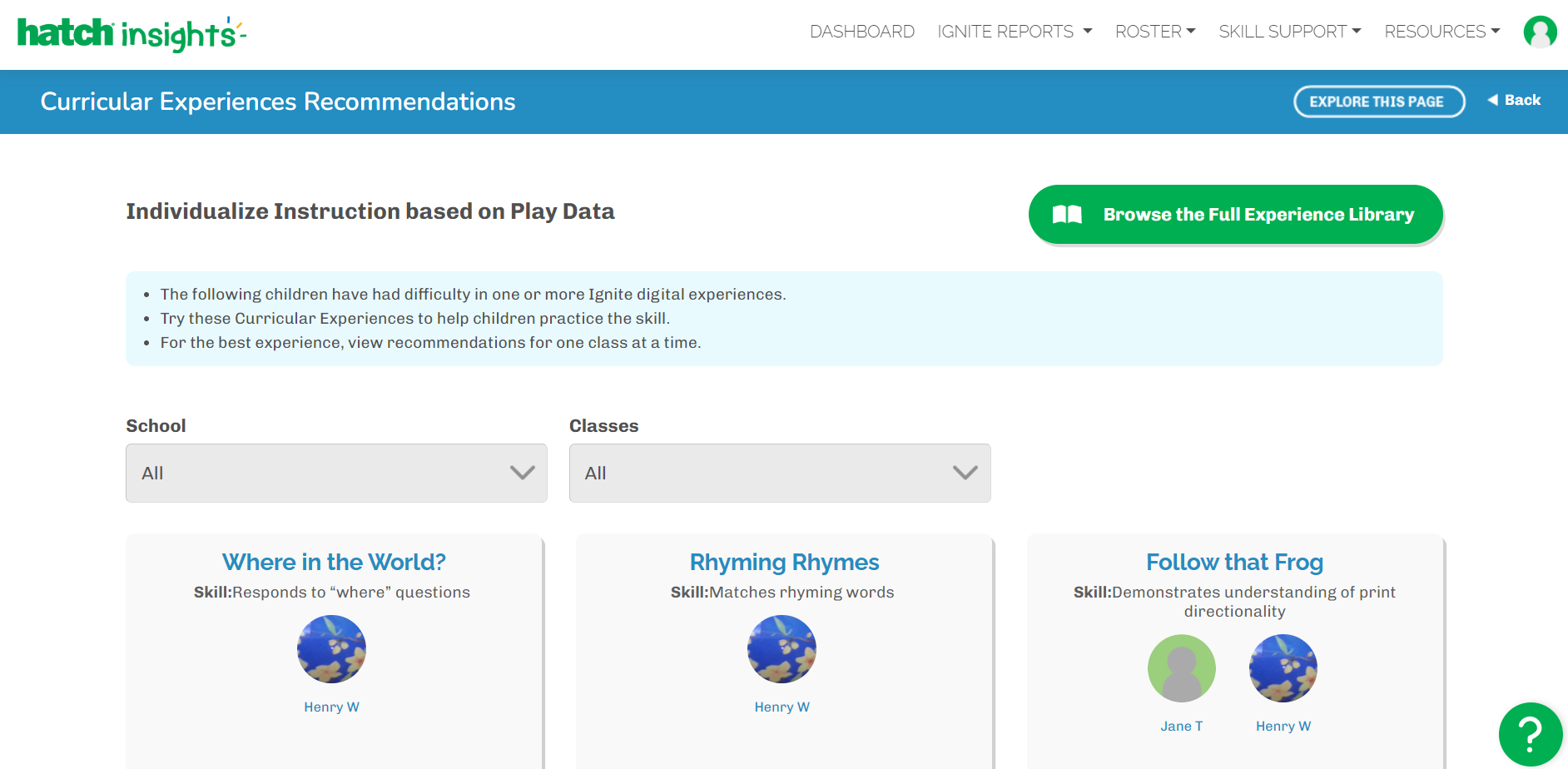This screenshot has height=769, width=1568.
Task: Click Jane T's green avatar icon
Action: pos(1181,668)
